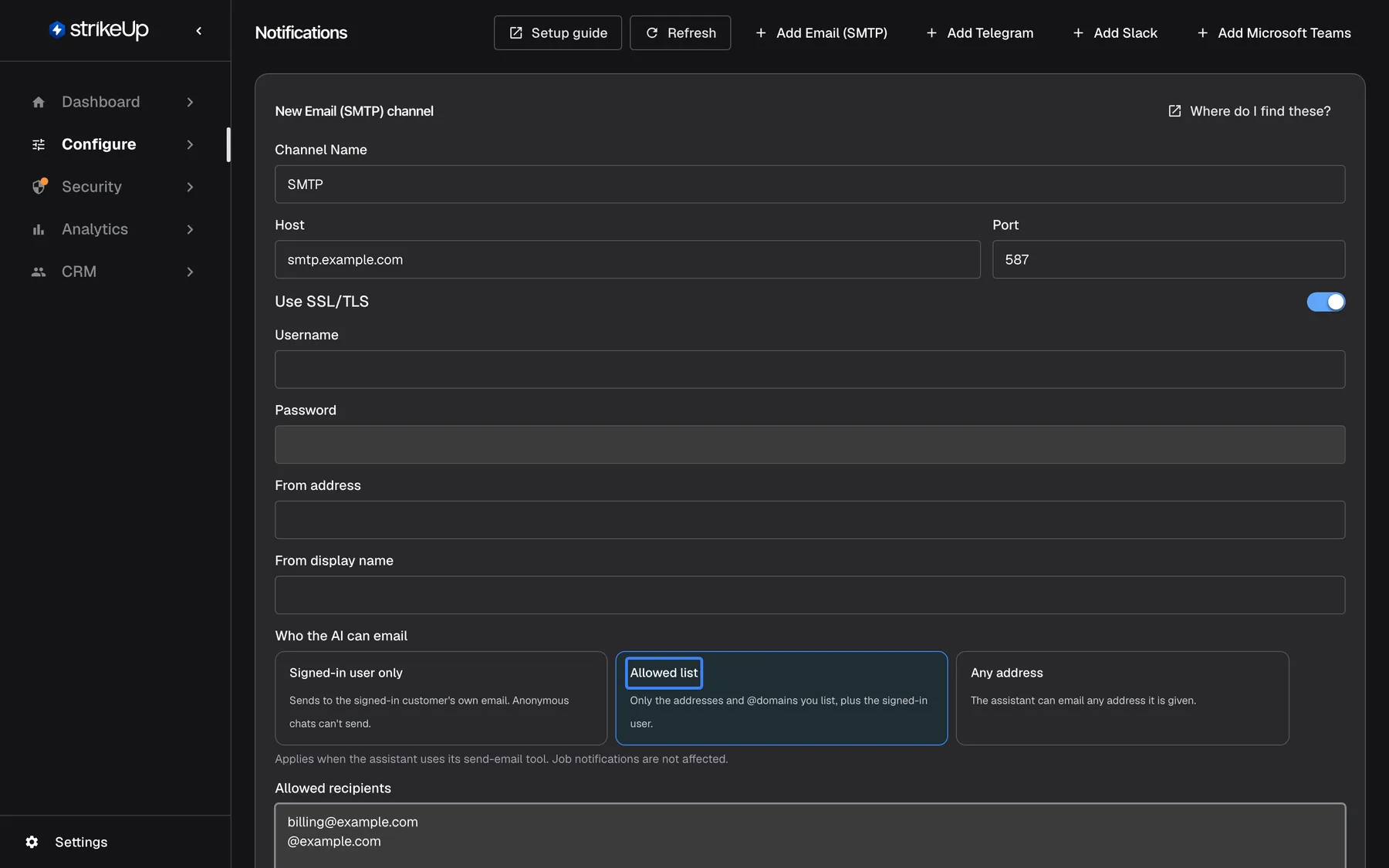Click the CRM people icon
The width and height of the screenshot is (1389, 868).
coord(39,272)
